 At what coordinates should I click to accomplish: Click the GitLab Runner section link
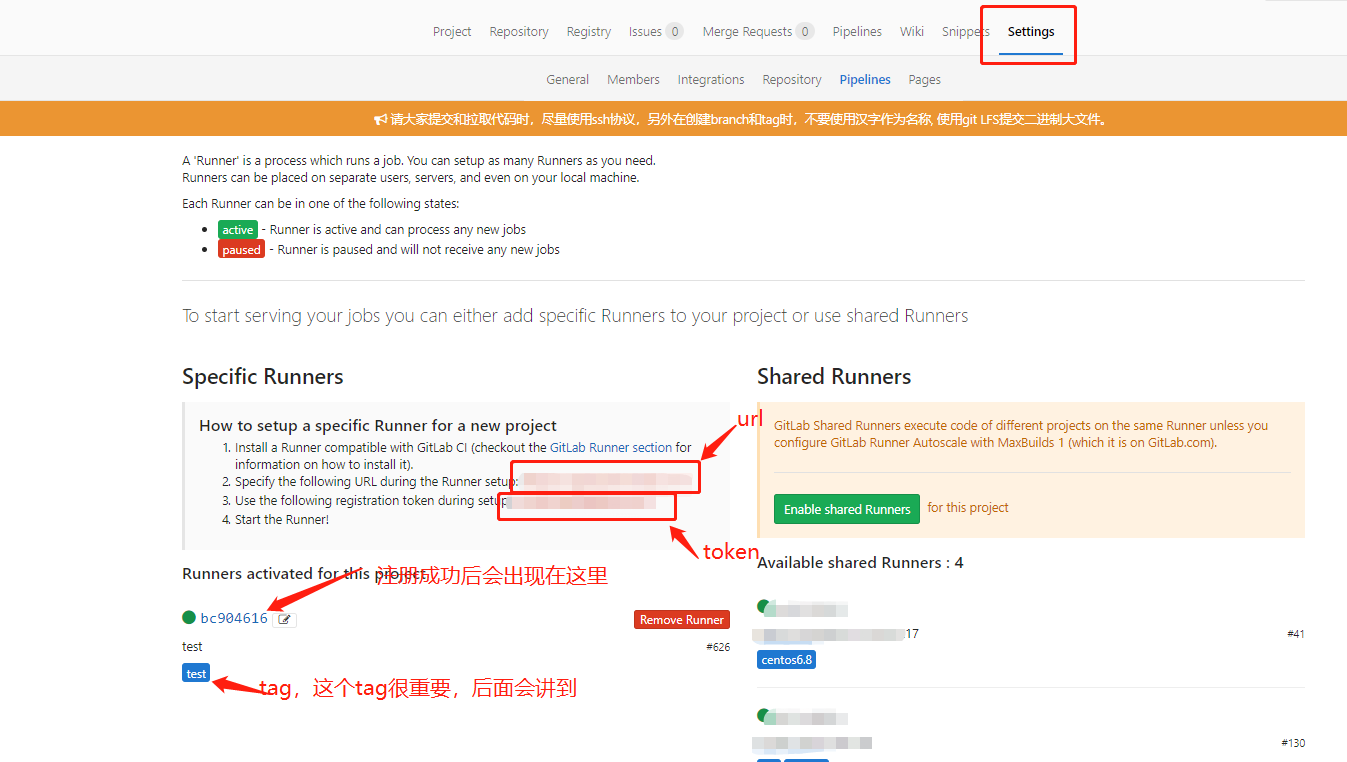pos(611,447)
